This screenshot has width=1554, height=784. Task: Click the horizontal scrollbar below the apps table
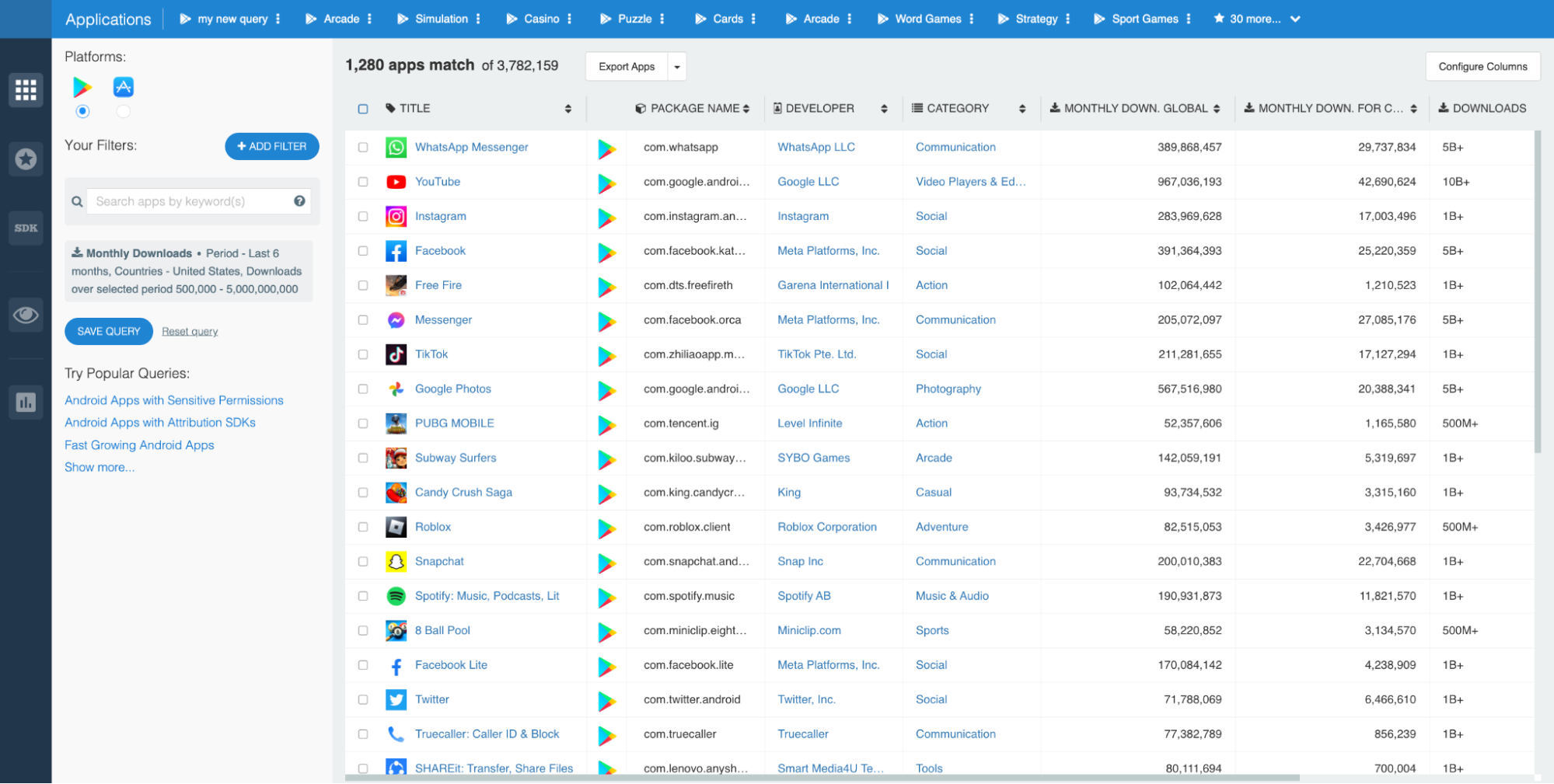pos(822,778)
